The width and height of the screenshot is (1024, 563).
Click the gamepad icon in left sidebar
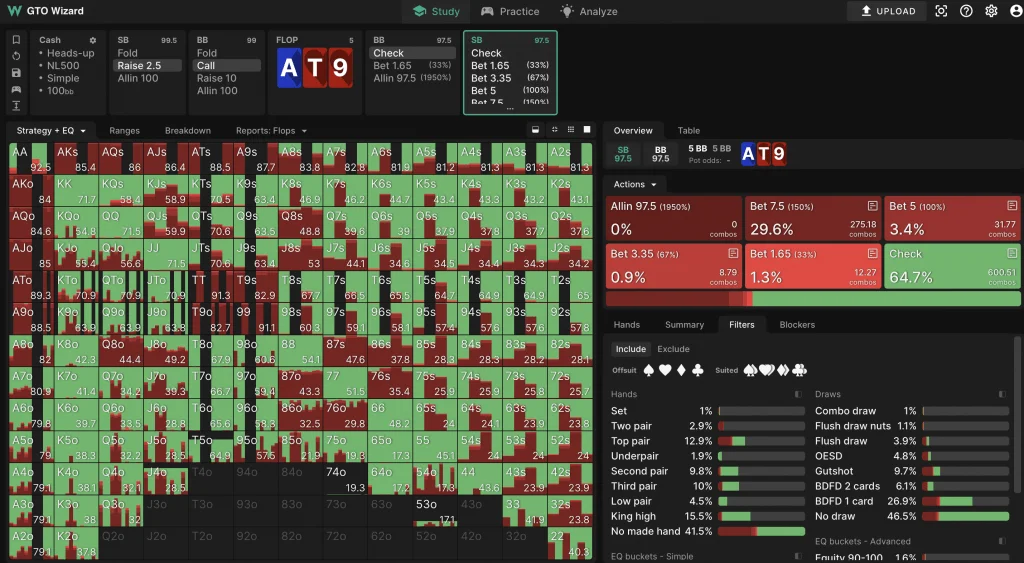(x=16, y=89)
